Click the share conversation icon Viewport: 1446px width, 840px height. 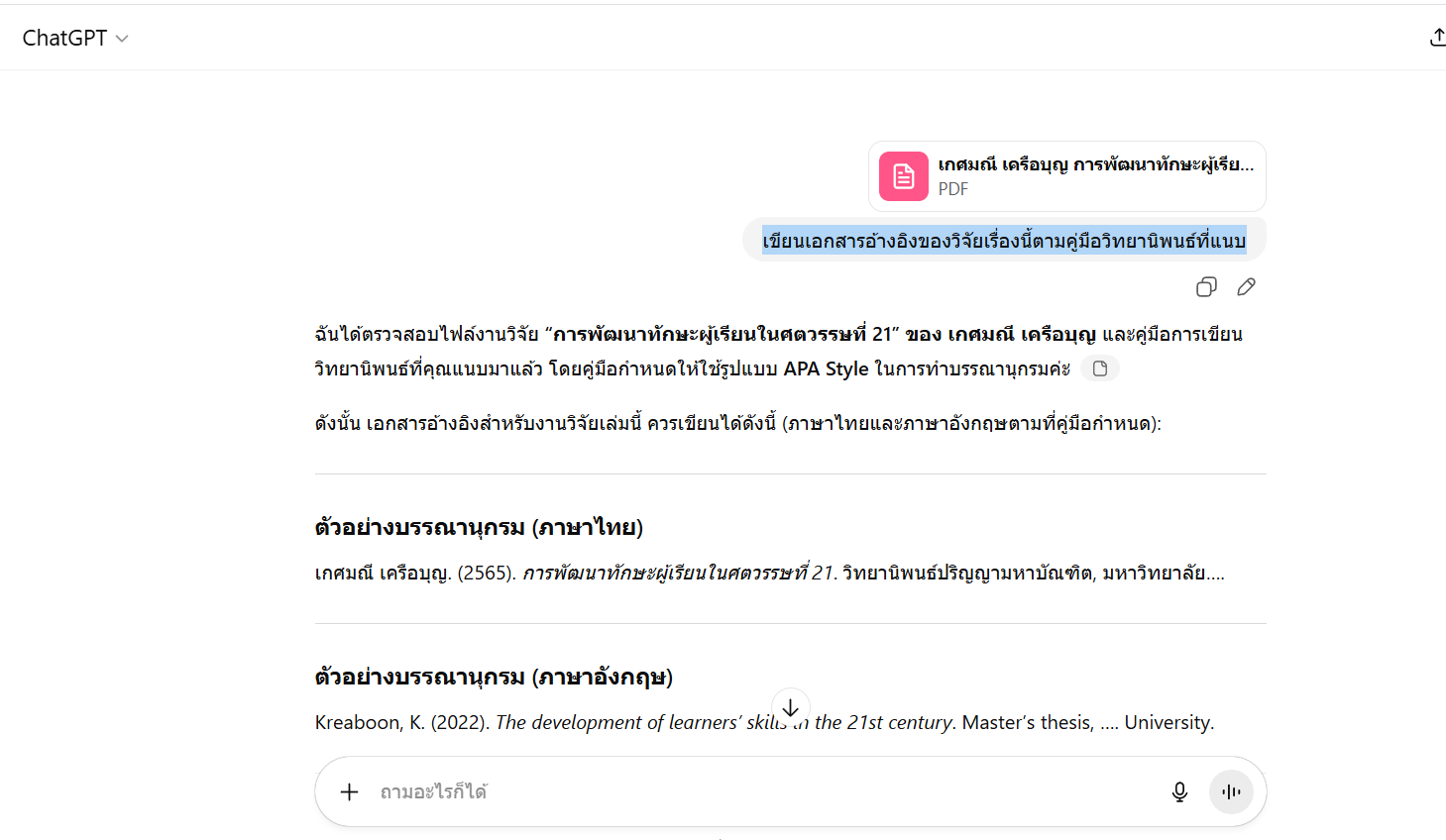pyautogui.click(x=1436, y=38)
